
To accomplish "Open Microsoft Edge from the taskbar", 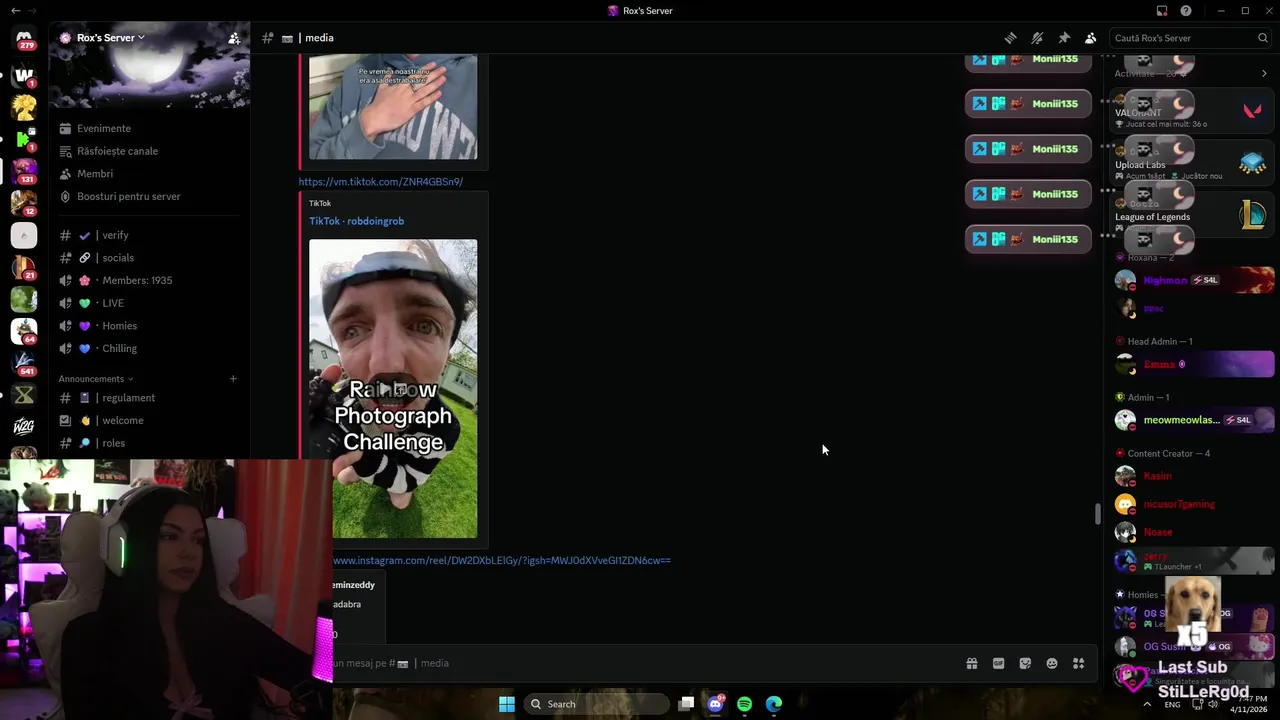I will coord(774,704).
